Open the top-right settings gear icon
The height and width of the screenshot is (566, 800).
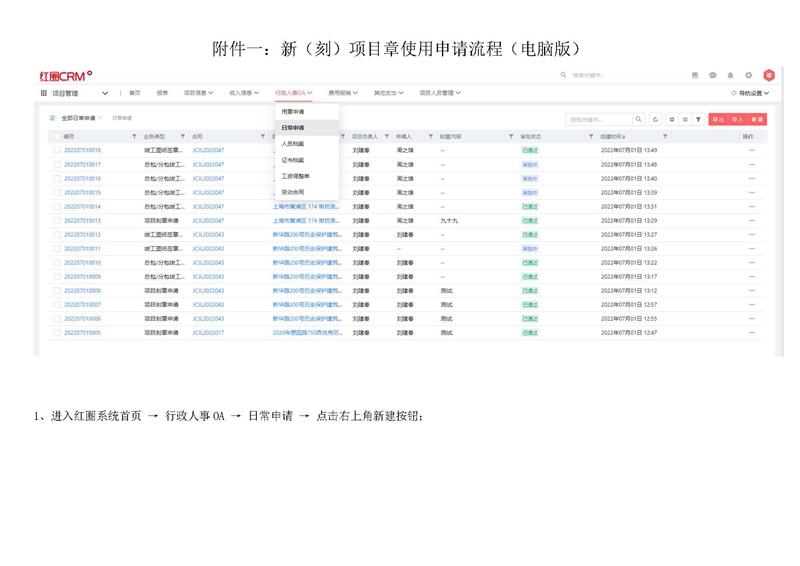748,75
